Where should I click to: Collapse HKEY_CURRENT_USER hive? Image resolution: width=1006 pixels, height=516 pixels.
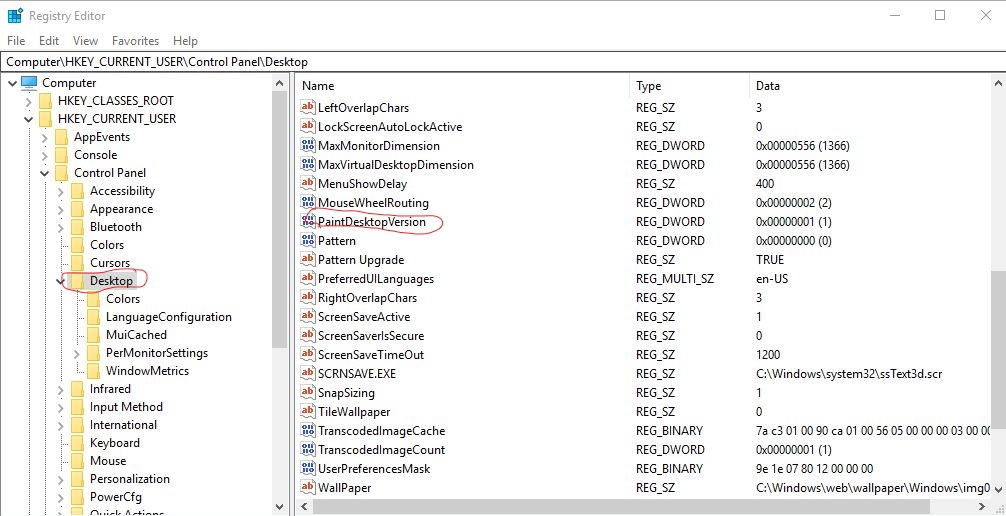coord(28,119)
